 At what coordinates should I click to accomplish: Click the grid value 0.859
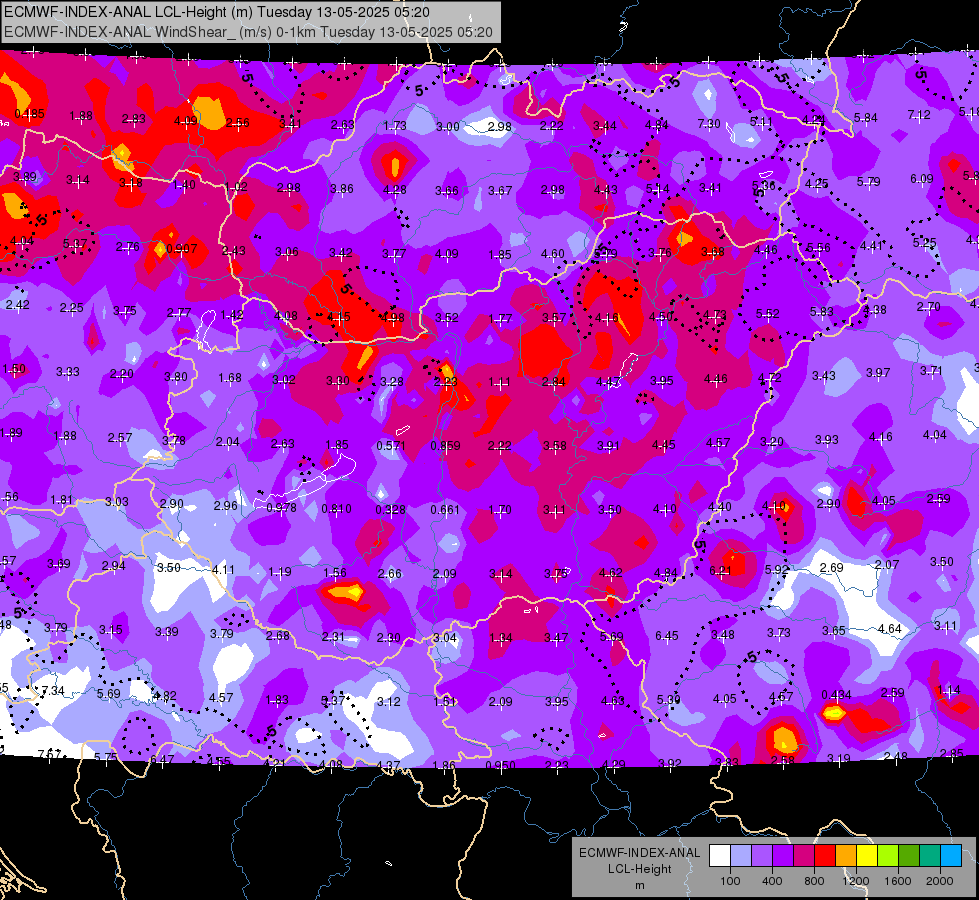point(446,445)
